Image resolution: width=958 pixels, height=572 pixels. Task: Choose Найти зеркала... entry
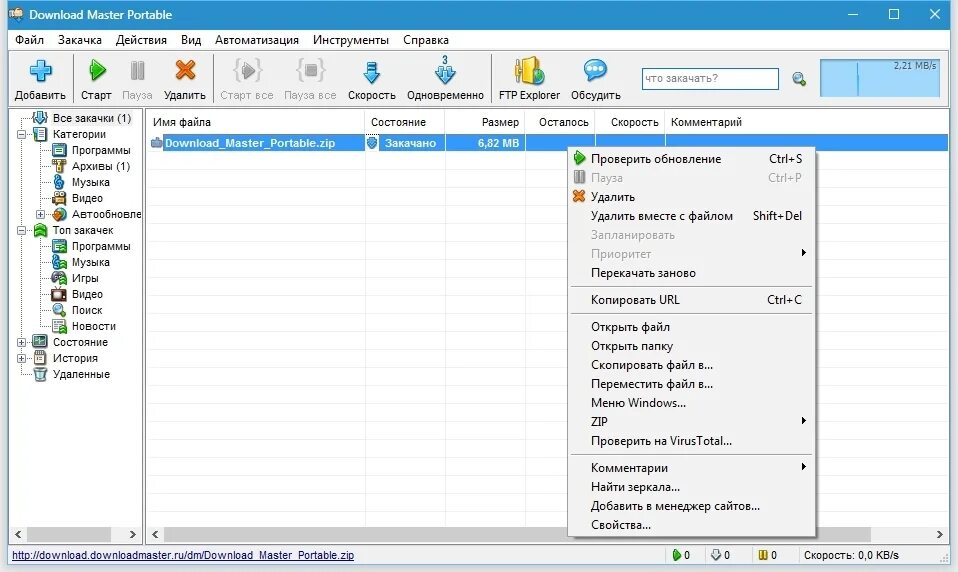(x=691, y=487)
